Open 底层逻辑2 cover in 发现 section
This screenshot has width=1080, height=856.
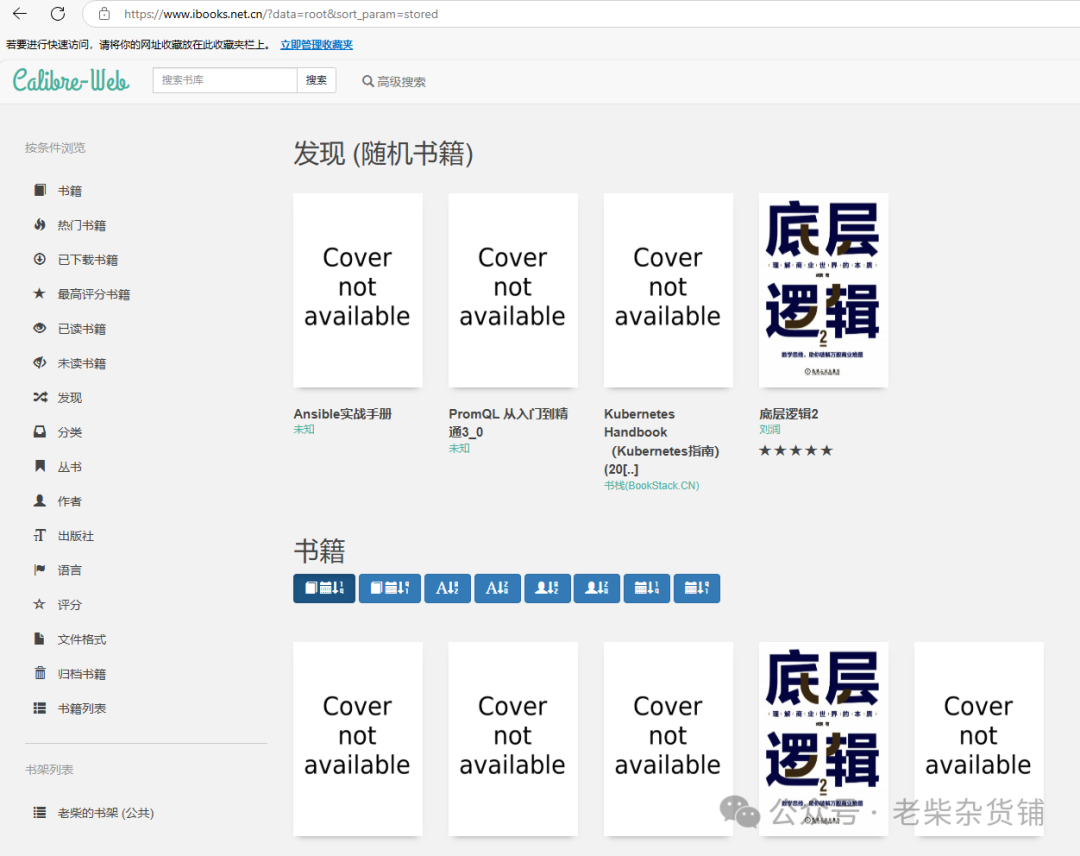[x=824, y=290]
